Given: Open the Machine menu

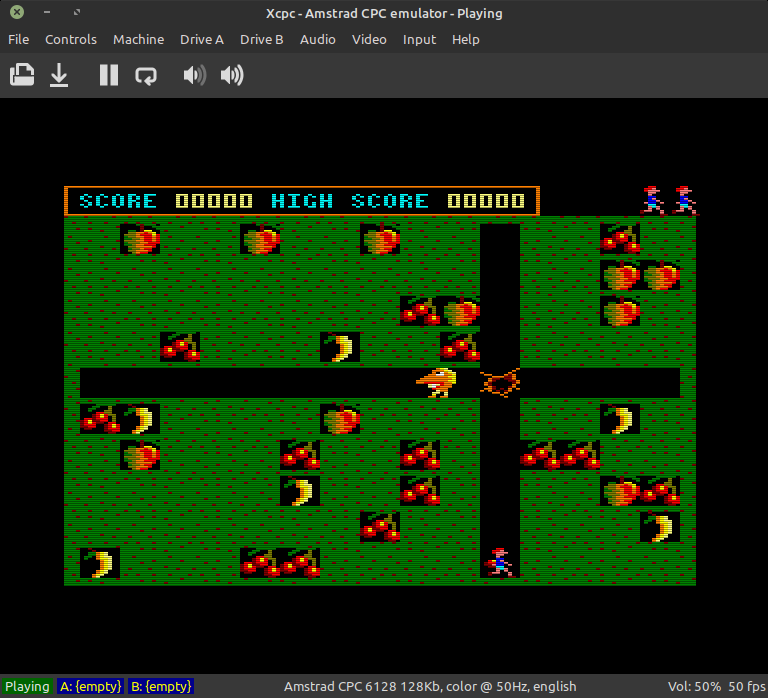Looking at the screenshot, I should (139, 40).
